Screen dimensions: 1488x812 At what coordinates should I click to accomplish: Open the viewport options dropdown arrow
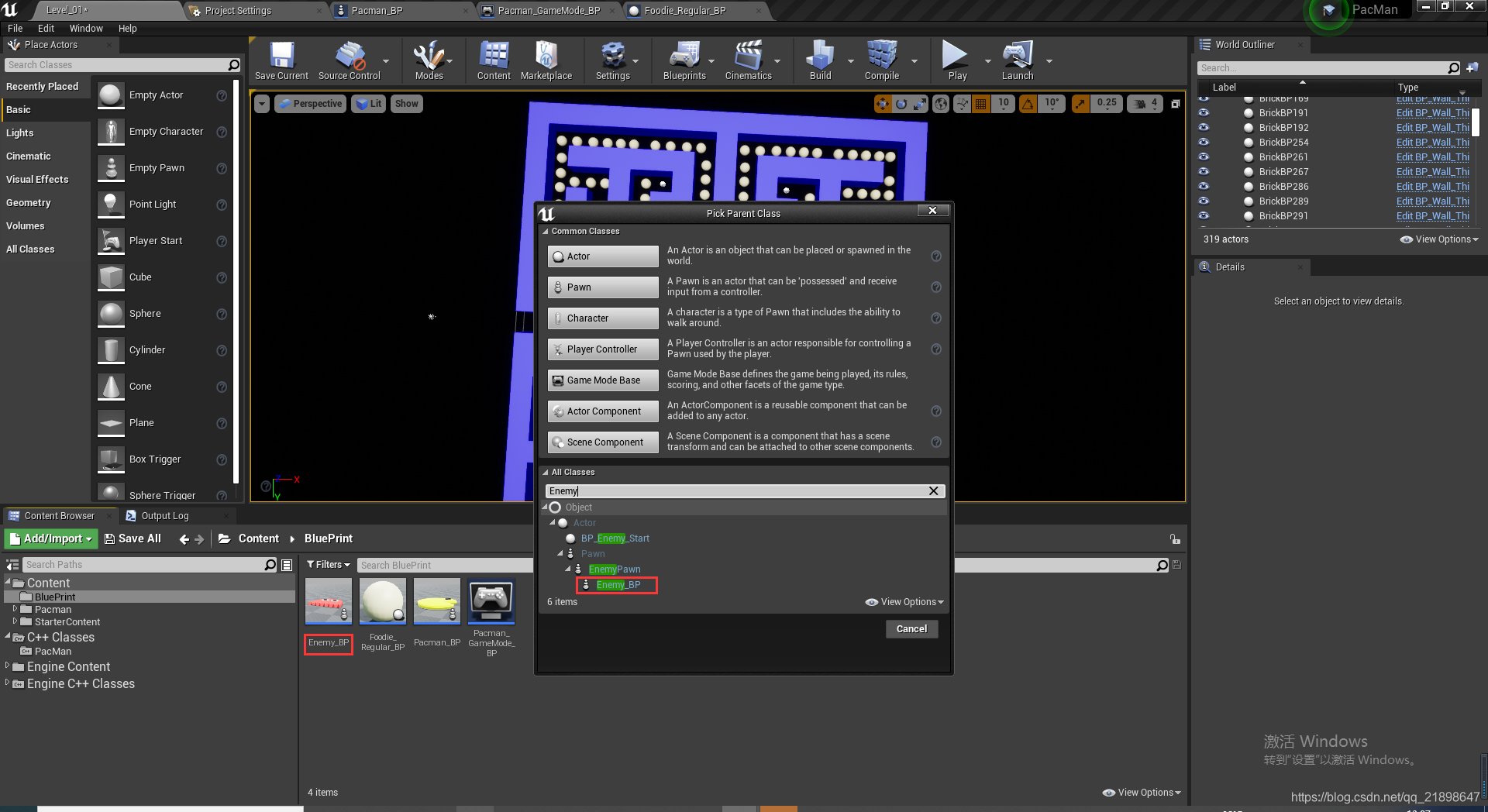(x=262, y=104)
